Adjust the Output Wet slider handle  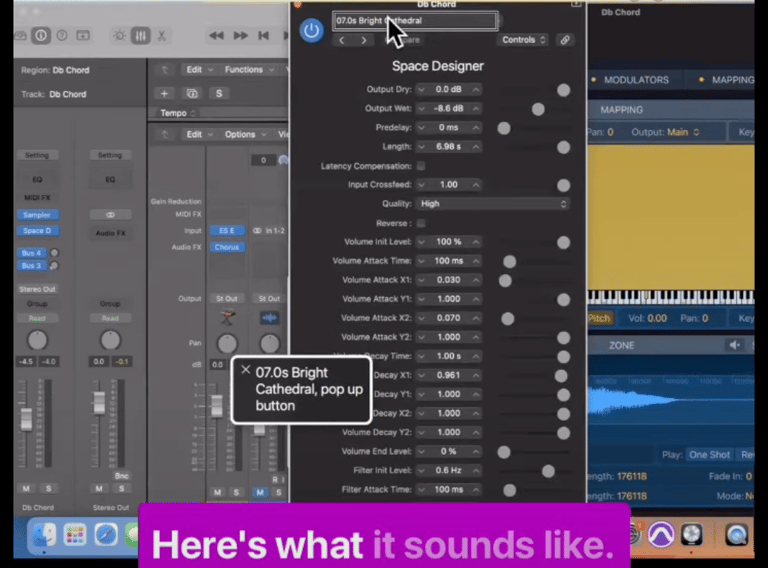(x=538, y=109)
